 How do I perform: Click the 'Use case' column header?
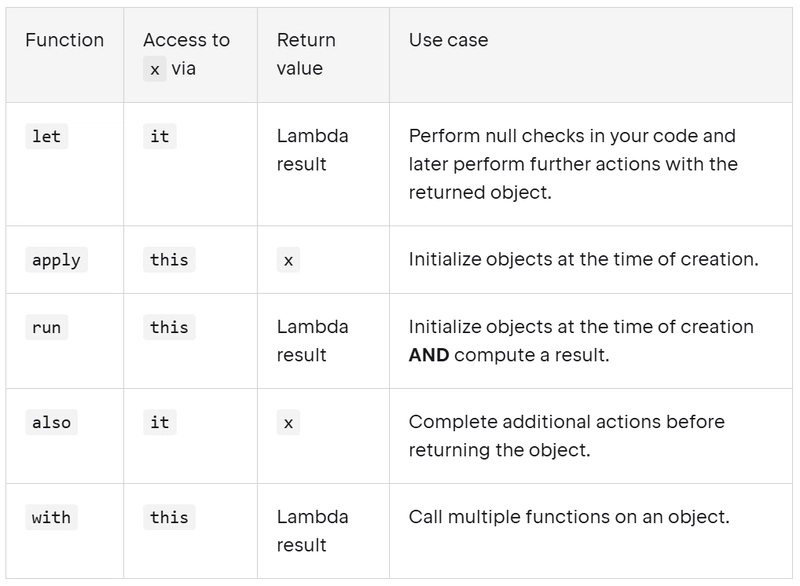pos(448,40)
